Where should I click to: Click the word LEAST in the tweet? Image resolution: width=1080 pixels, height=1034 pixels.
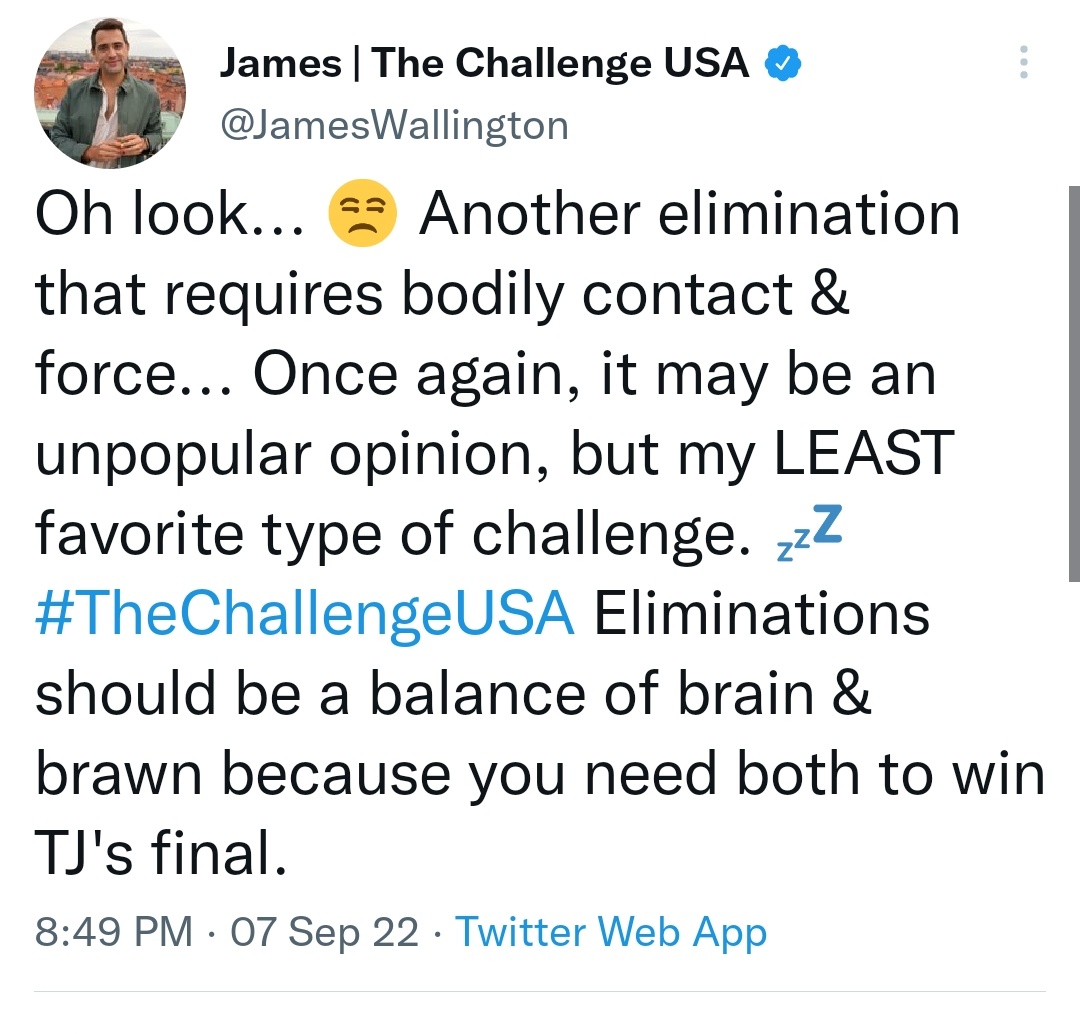[864, 453]
